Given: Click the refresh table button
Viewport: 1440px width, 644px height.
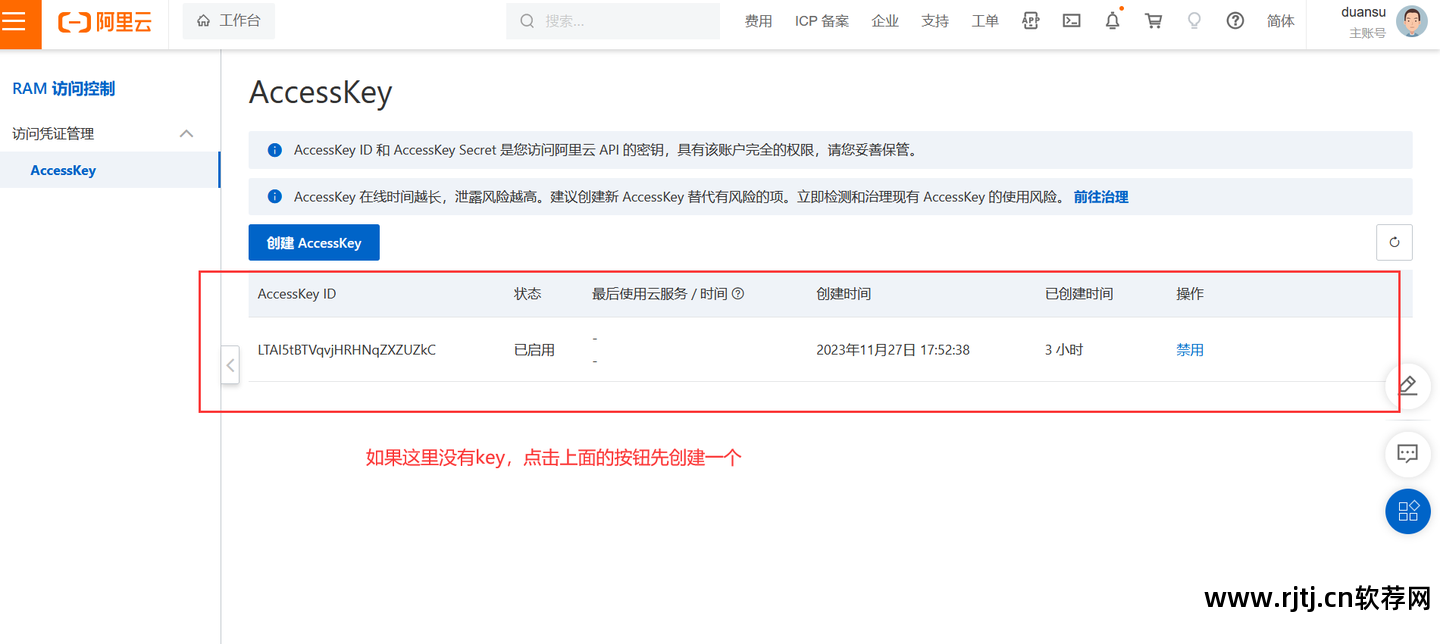Looking at the screenshot, I should coord(1394,242).
